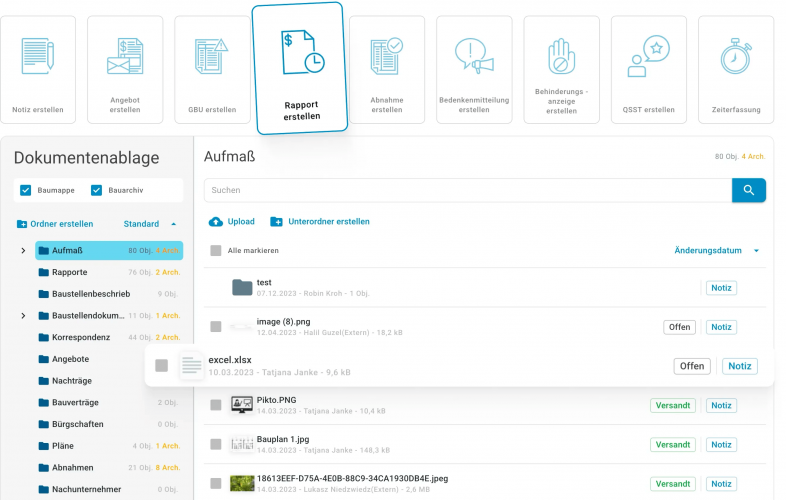Open the Standard folder view dropdown

(149, 224)
